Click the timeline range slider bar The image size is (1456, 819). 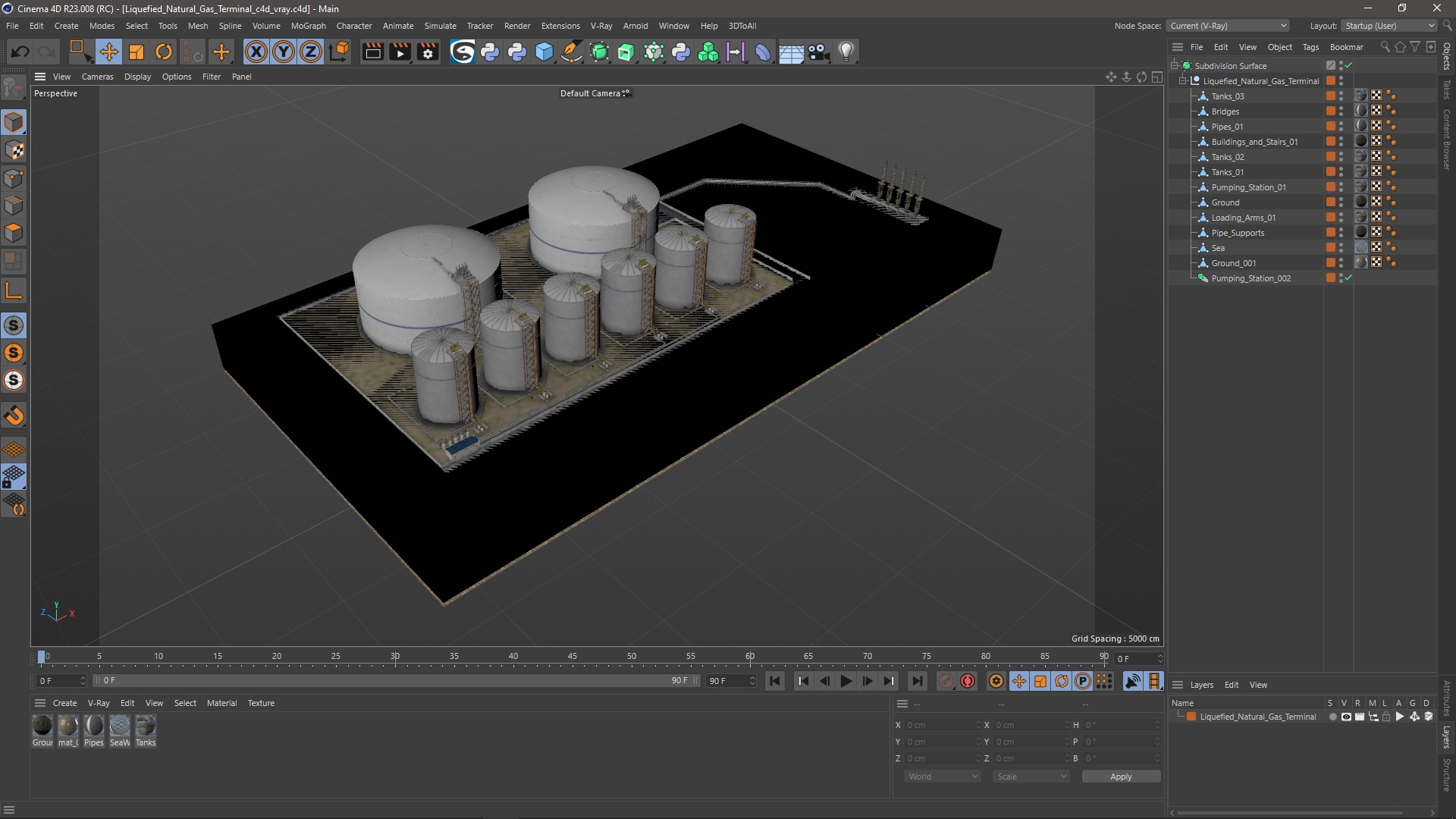pos(395,681)
